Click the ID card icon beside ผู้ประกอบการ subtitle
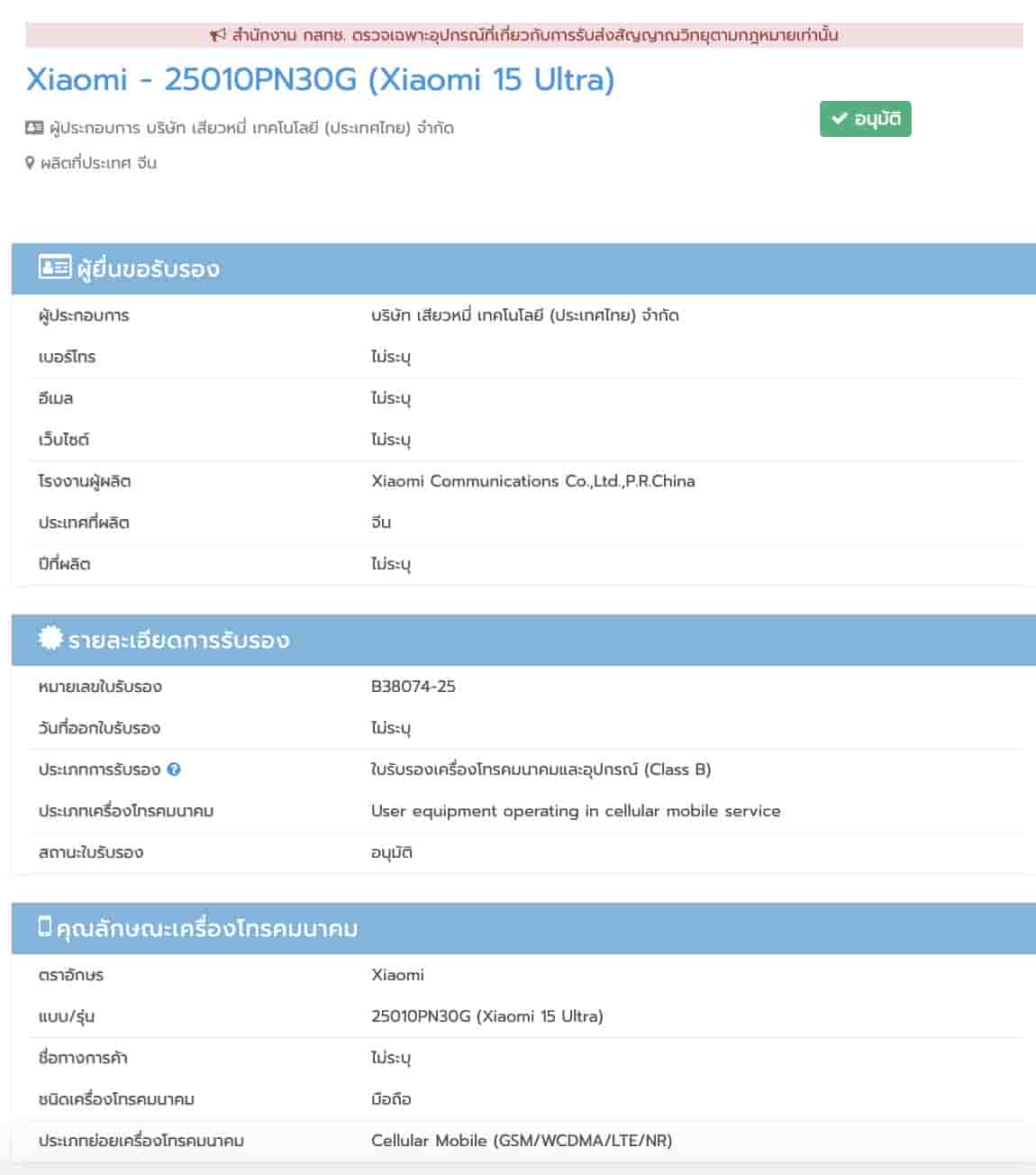This screenshot has width=1036, height=1175. 34,128
